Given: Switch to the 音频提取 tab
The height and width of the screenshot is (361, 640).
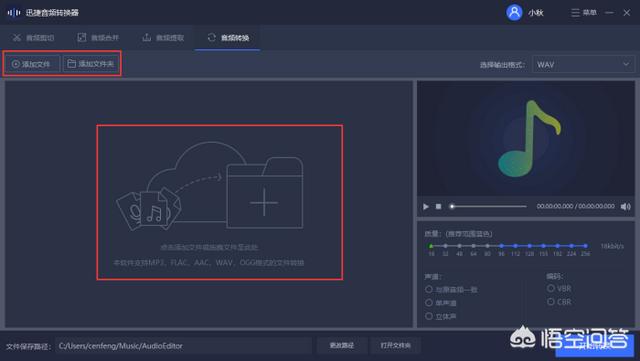Looking at the screenshot, I should pyautogui.click(x=163, y=38).
